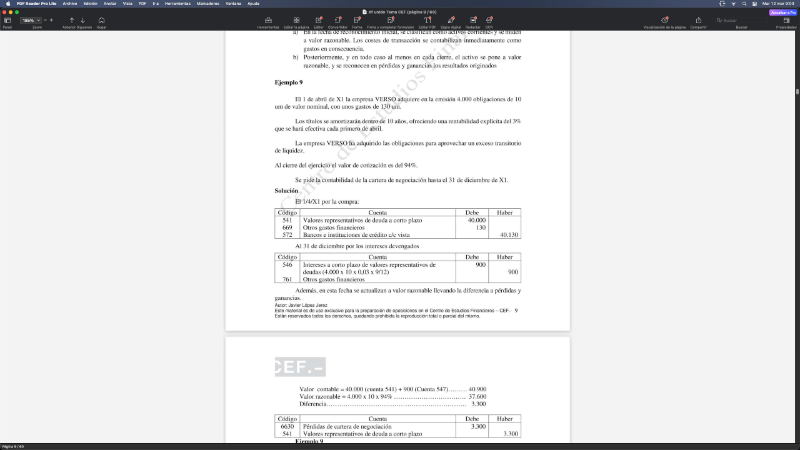Screen dimensions: 800x450
Task: Click the Hogar home icon
Action: click(x=101, y=20)
